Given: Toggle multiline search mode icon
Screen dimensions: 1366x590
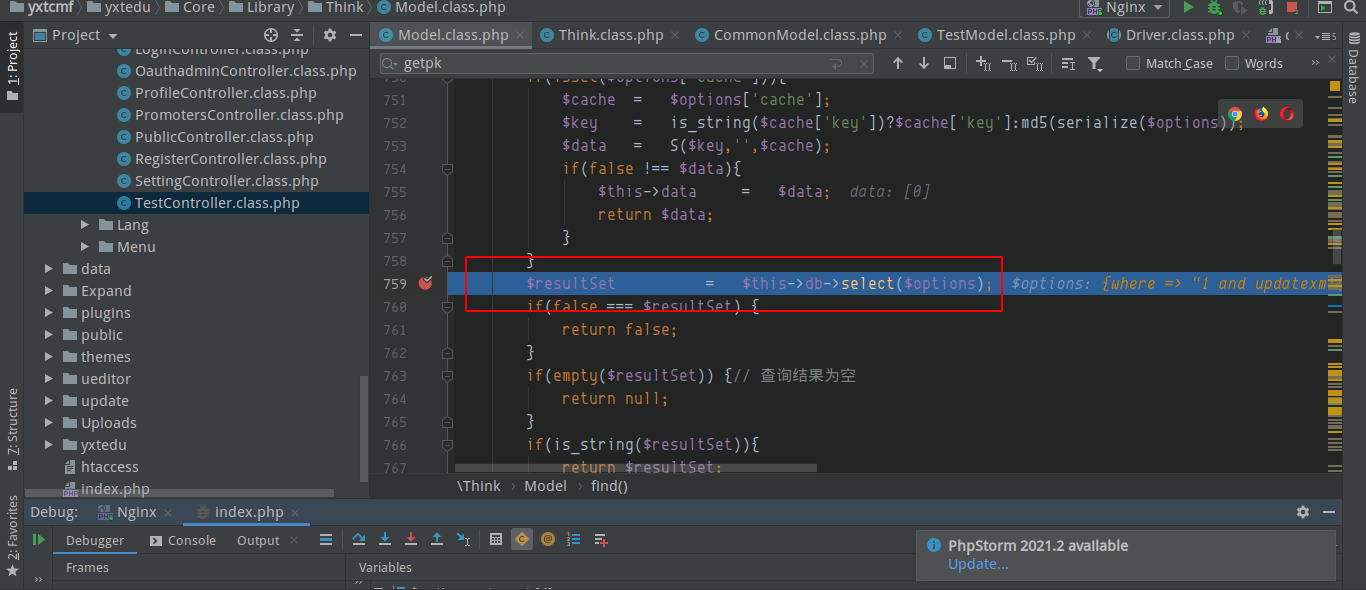Looking at the screenshot, I should 1068,63.
